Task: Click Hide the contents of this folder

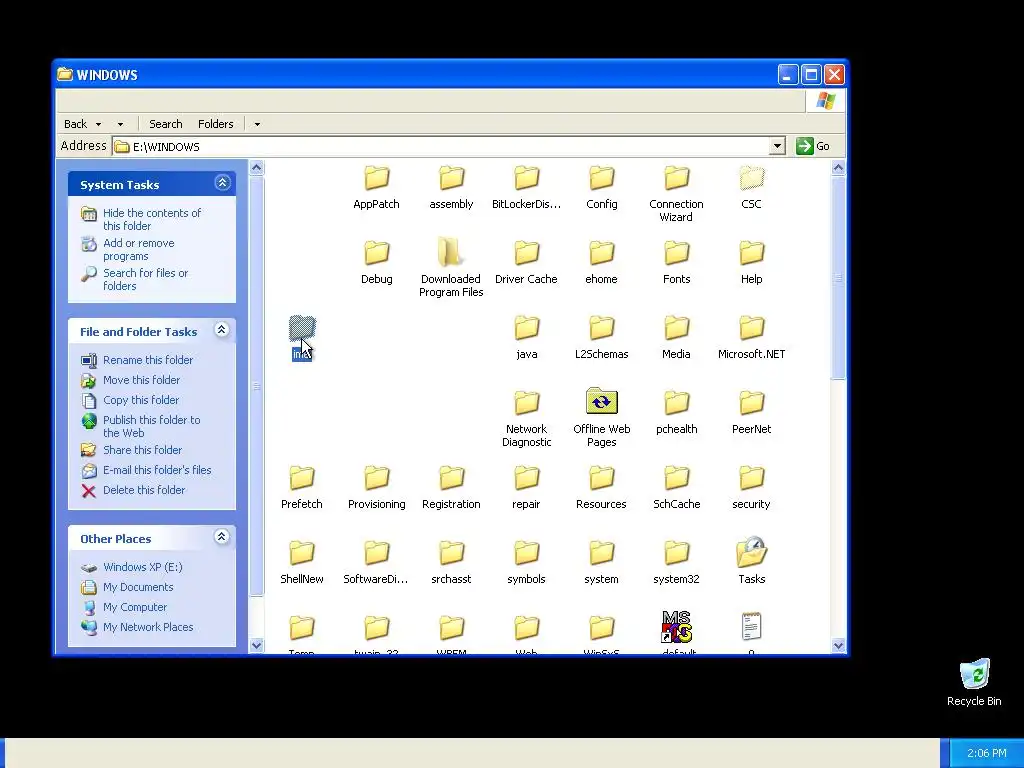Action: tap(152, 219)
